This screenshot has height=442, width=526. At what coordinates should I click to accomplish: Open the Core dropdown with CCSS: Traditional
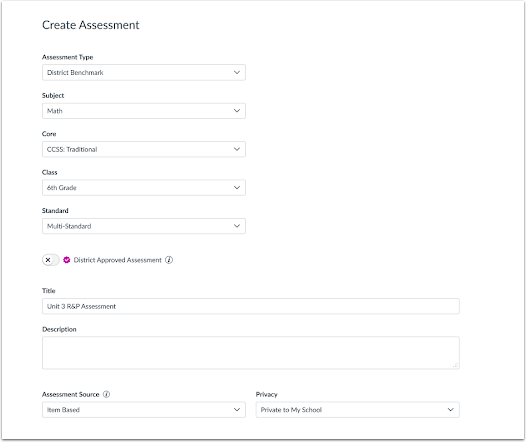tap(144, 149)
